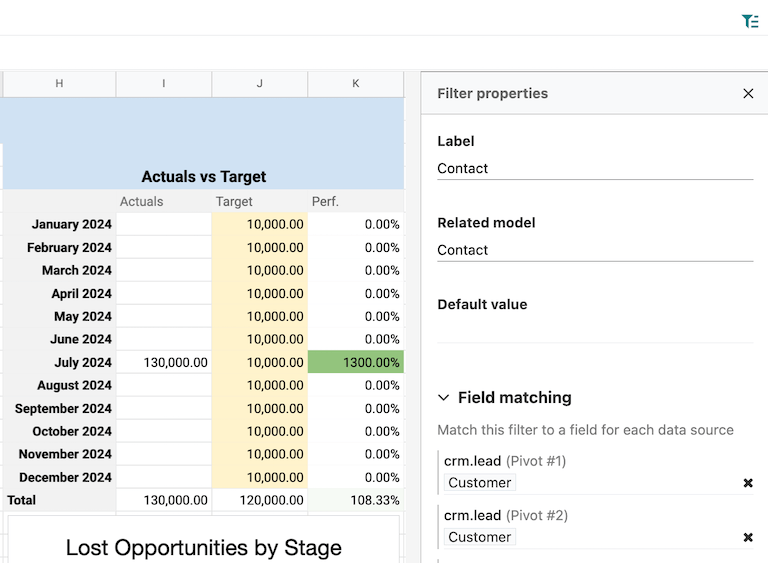Collapse the Field matching section

444,398
